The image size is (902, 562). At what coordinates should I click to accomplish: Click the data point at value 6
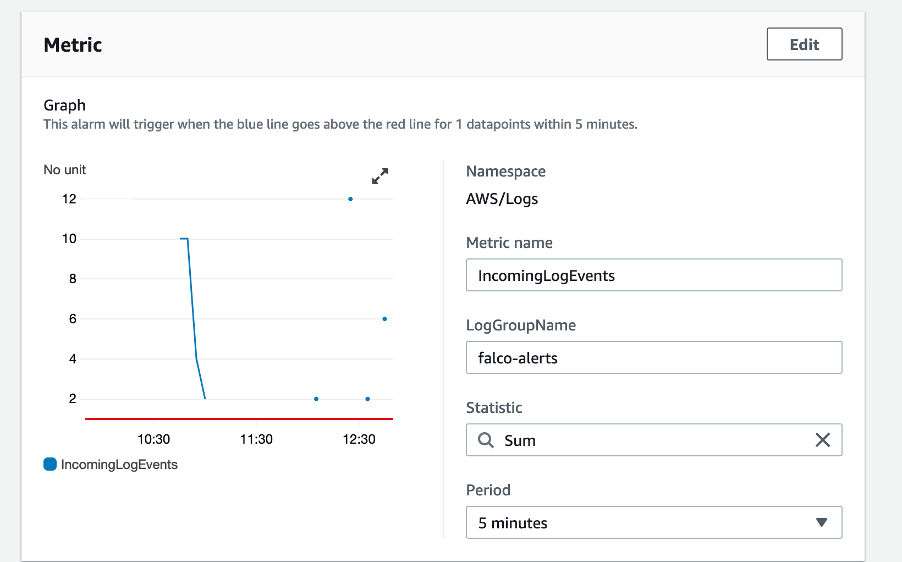385,319
